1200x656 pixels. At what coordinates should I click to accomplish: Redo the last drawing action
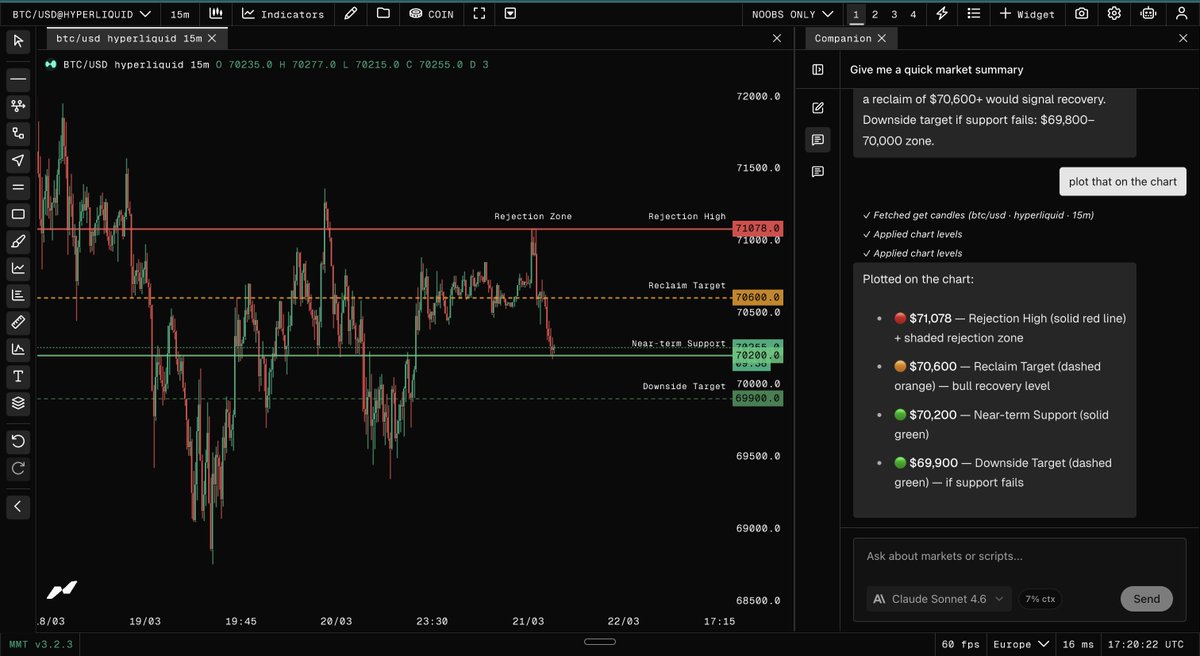[x=18, y=468]
